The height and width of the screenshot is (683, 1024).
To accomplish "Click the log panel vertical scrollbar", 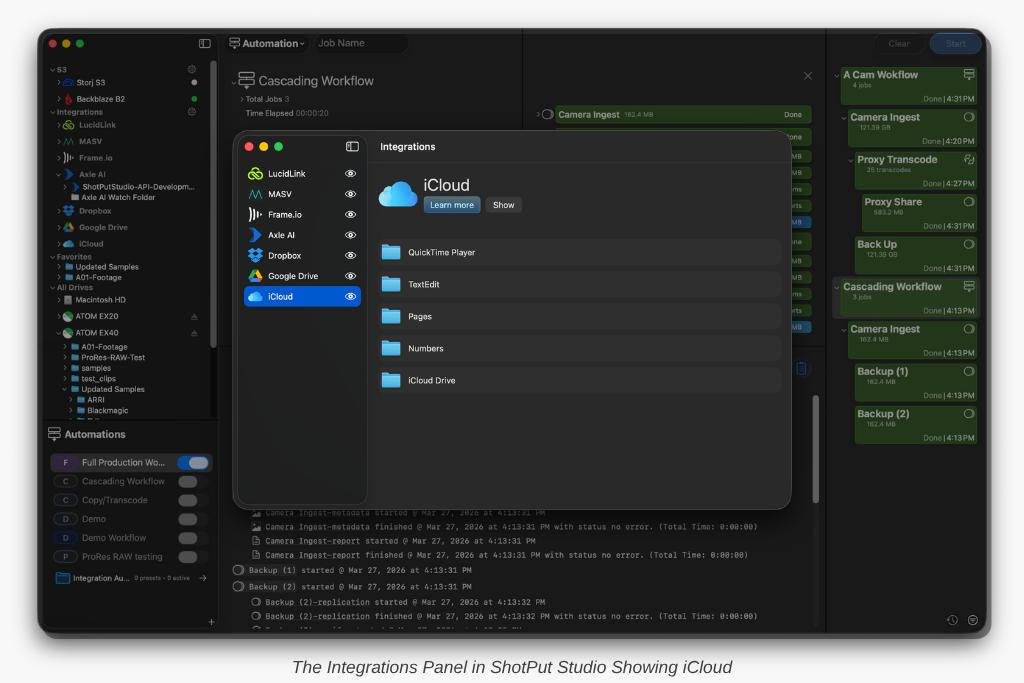I will (x=815, y=450).
